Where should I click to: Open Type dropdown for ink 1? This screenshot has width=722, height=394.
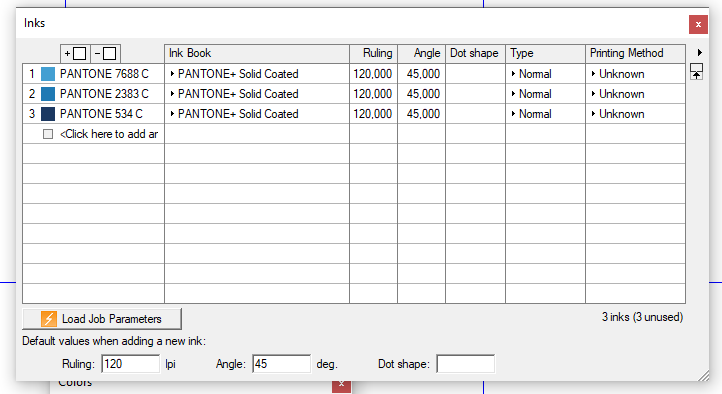(513, 74)
